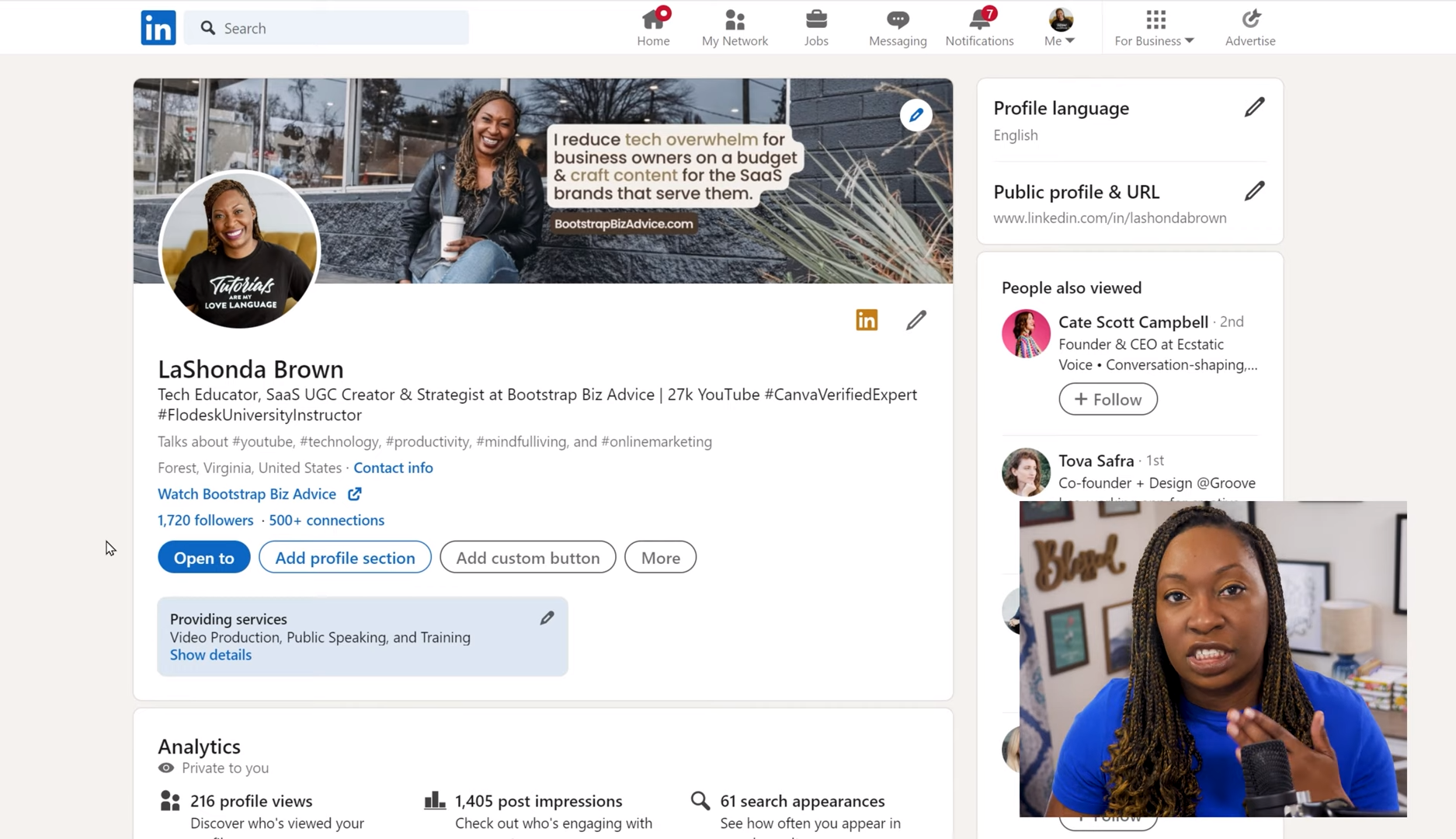Viewport: 1456px width, 839px height.
Task: Edit the cover banner with pencil icon
Action: [916, 115]
